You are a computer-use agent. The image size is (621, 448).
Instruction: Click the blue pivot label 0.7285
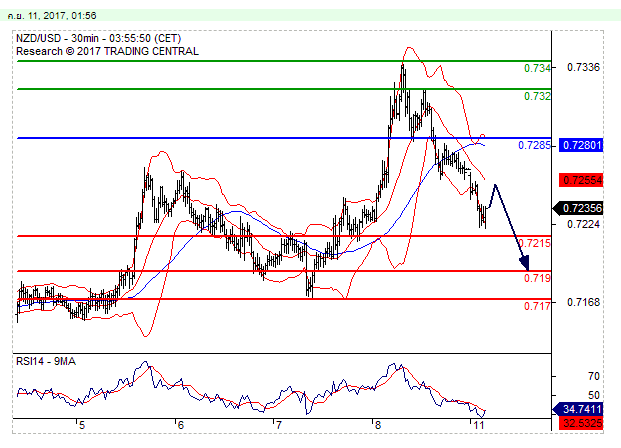coord(534,145)
